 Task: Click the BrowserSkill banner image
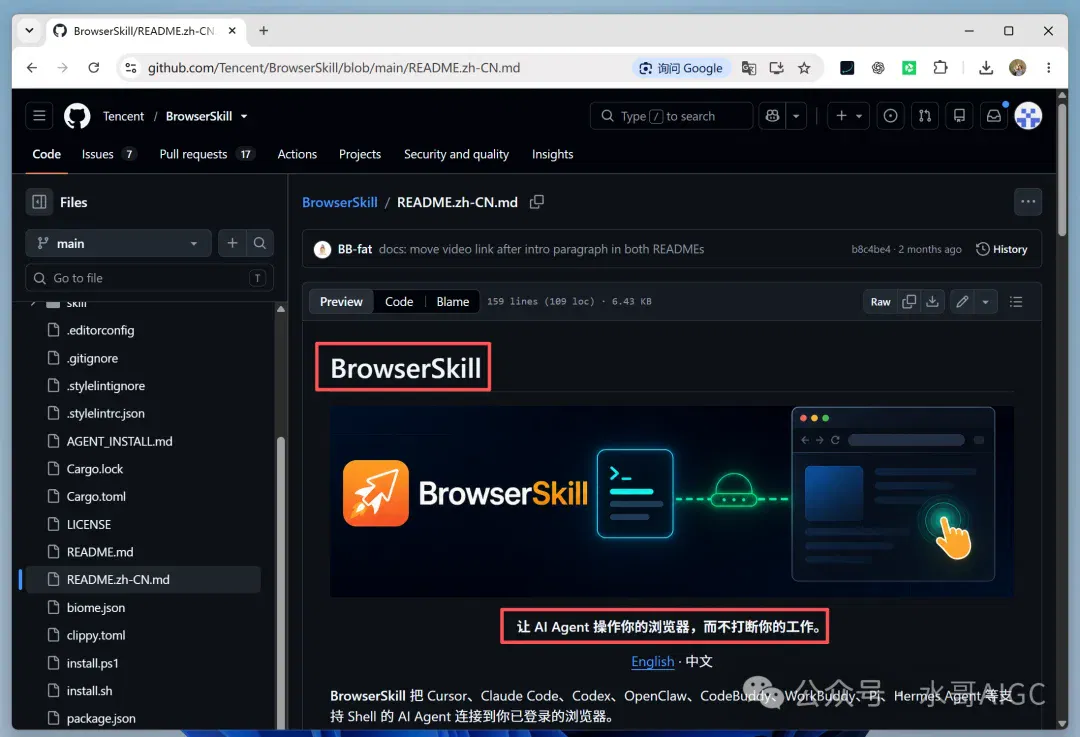tap(672, 501)
